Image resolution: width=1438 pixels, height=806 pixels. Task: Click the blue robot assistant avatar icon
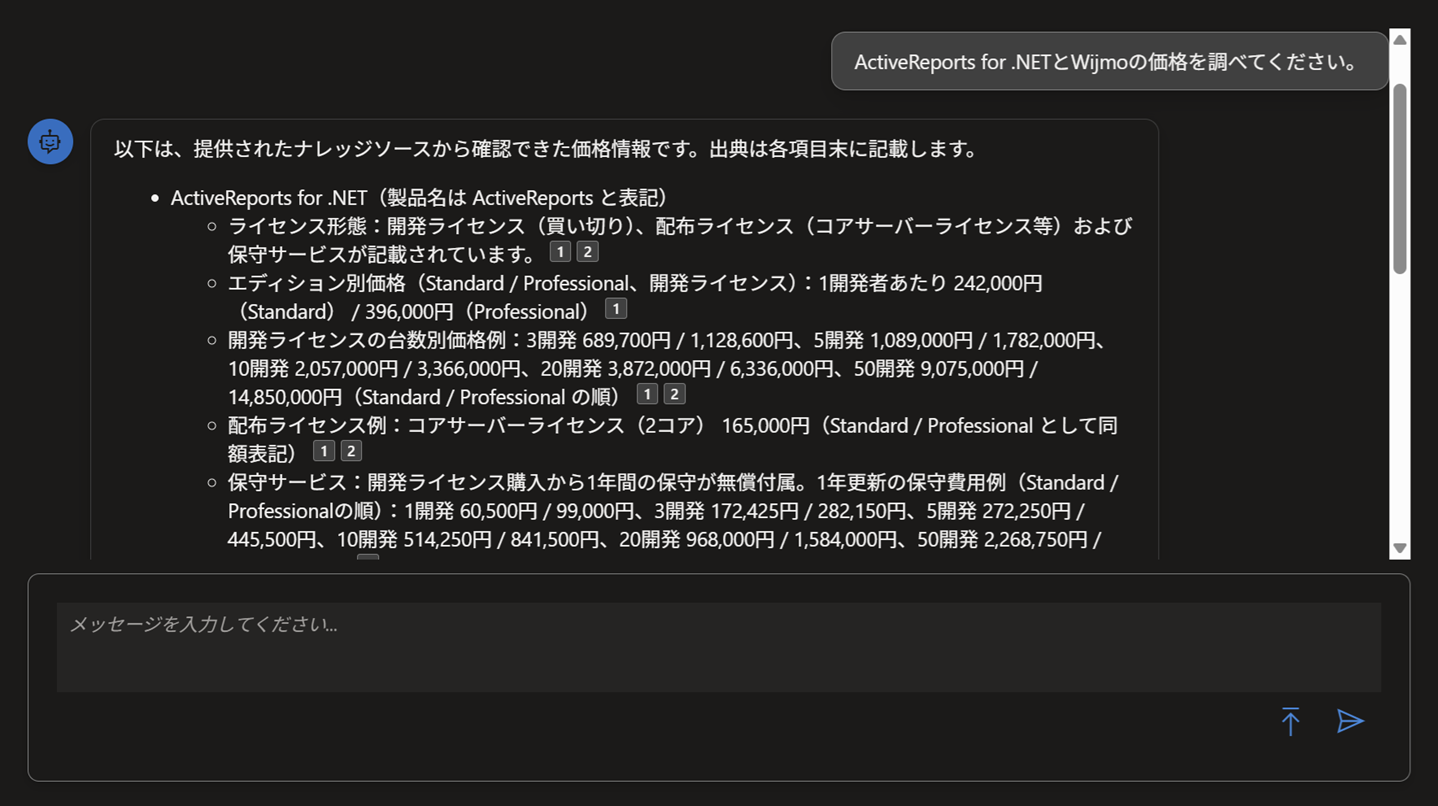pyautogui.click(x=49, y=141)
